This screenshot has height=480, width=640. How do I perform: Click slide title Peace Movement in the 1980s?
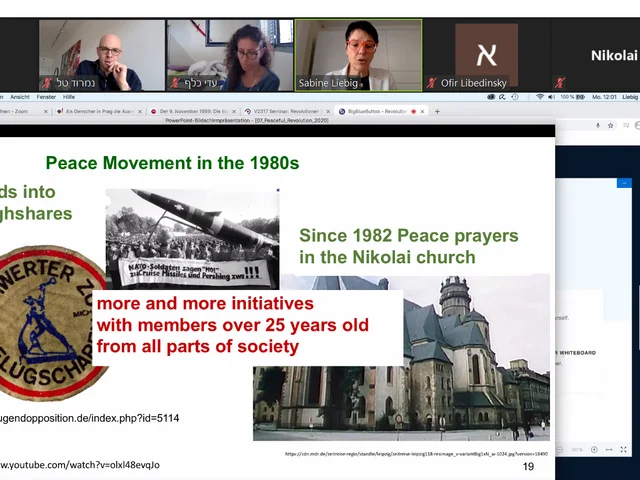click(x=172, y=163)
